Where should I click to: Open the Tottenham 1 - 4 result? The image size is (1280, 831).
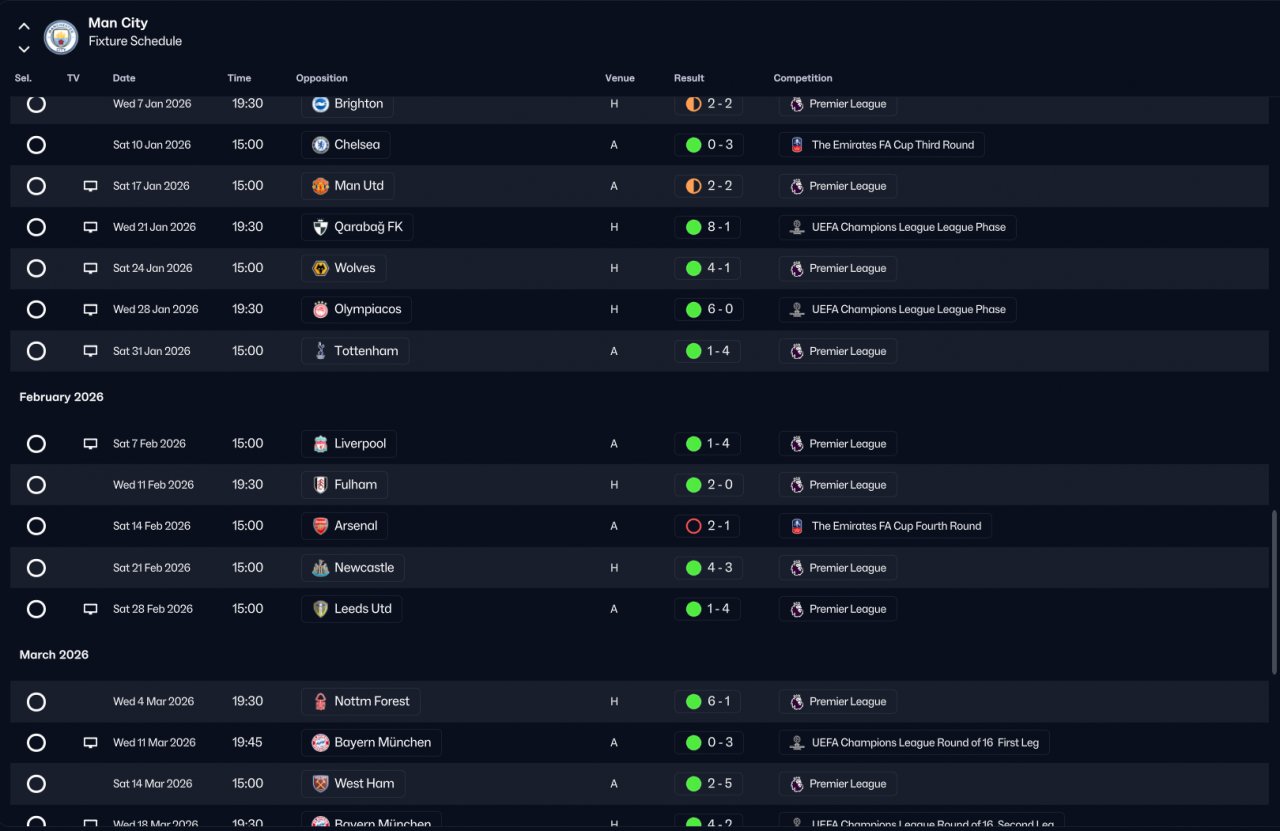pos(708,351)
